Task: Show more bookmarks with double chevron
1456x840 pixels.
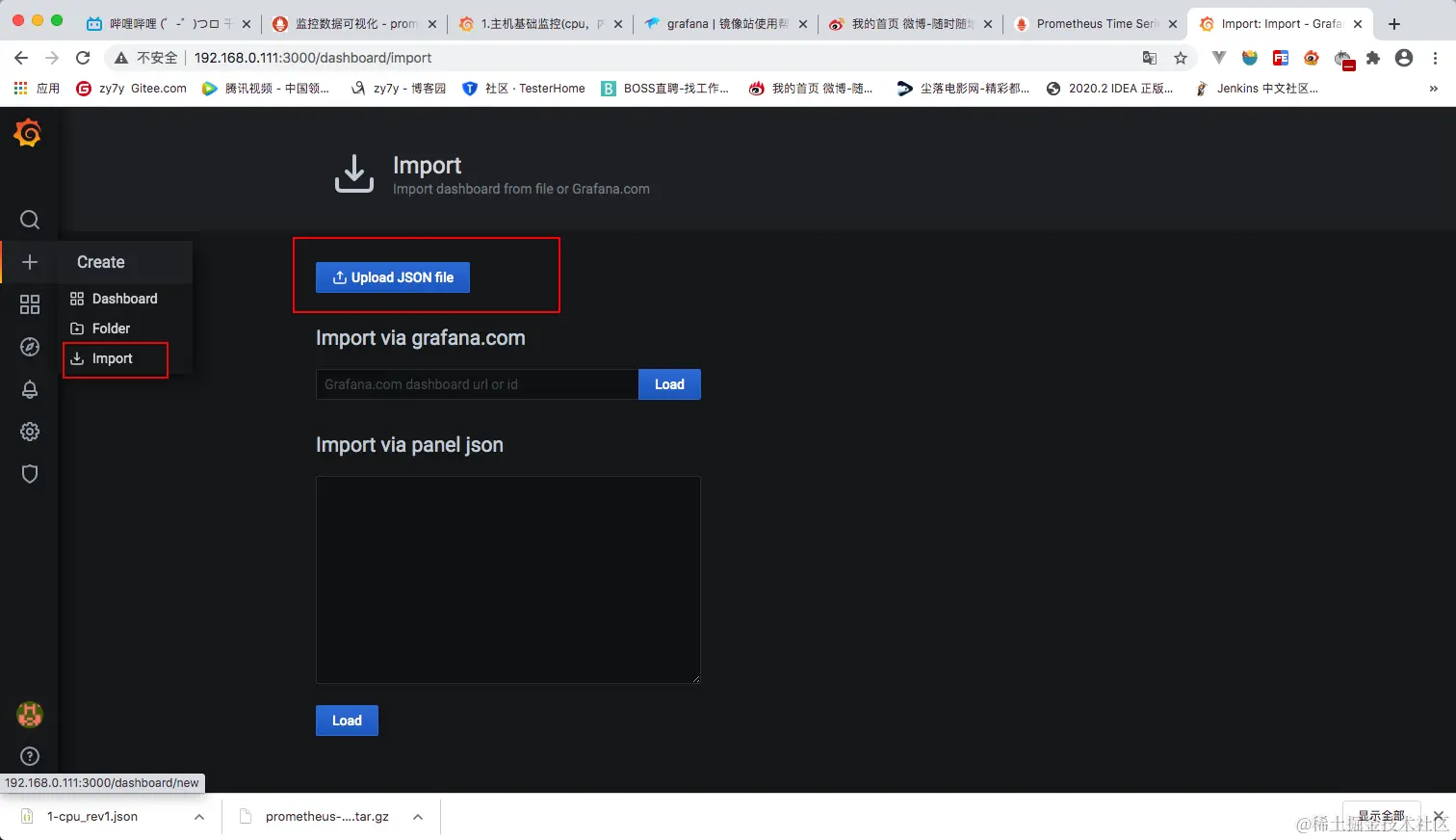Action: 1434,89
